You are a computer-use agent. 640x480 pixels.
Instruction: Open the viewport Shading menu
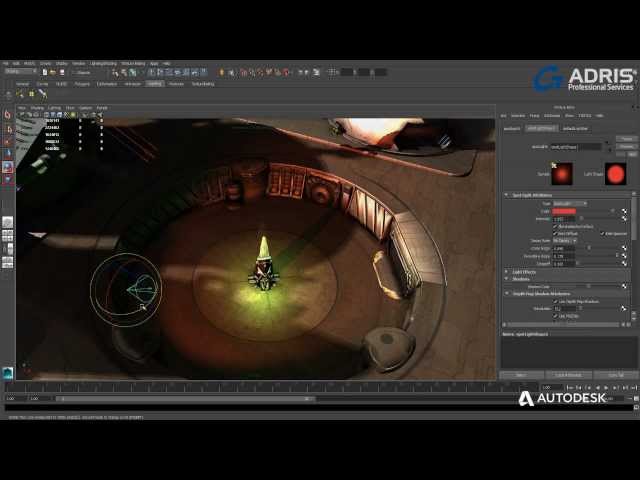pyautogui.click(x=37, y=108)
